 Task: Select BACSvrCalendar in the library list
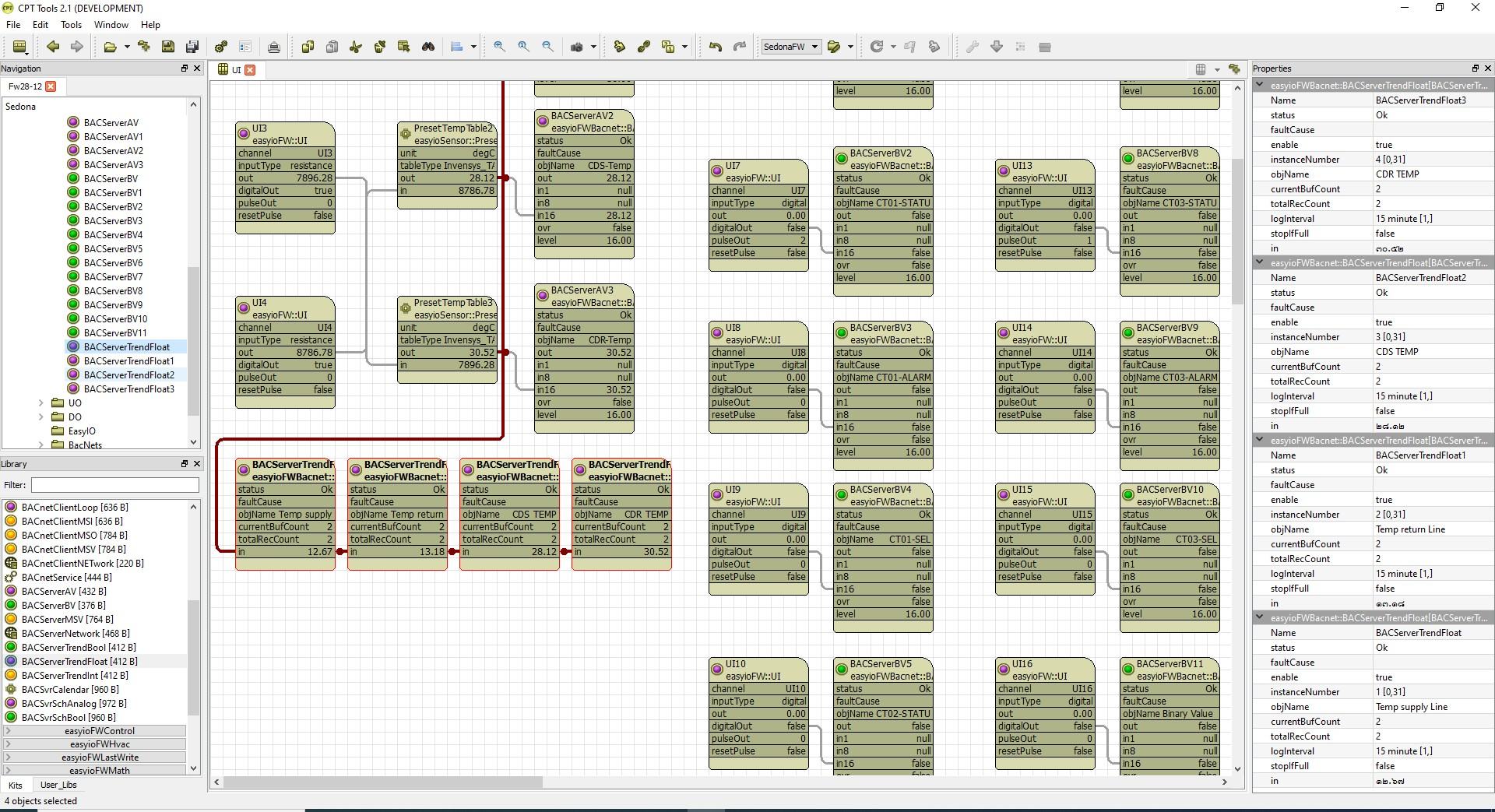[70, 689]
